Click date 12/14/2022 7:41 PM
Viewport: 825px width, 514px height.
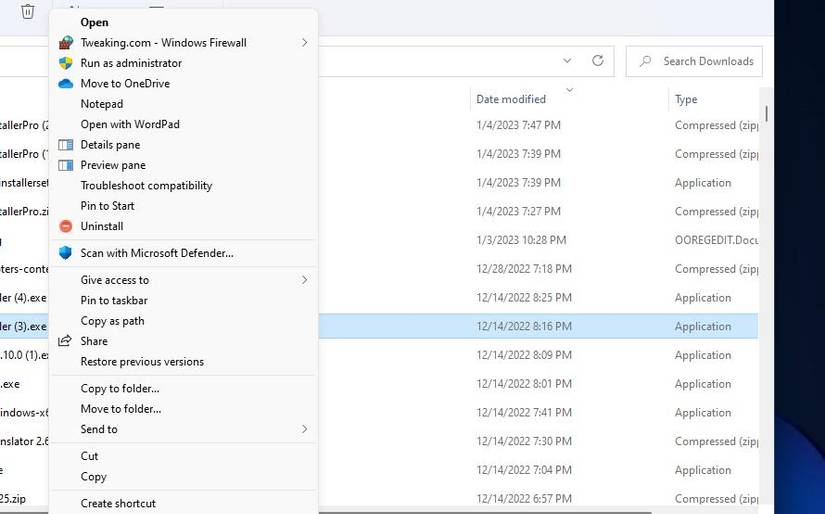tap(524, 413)
